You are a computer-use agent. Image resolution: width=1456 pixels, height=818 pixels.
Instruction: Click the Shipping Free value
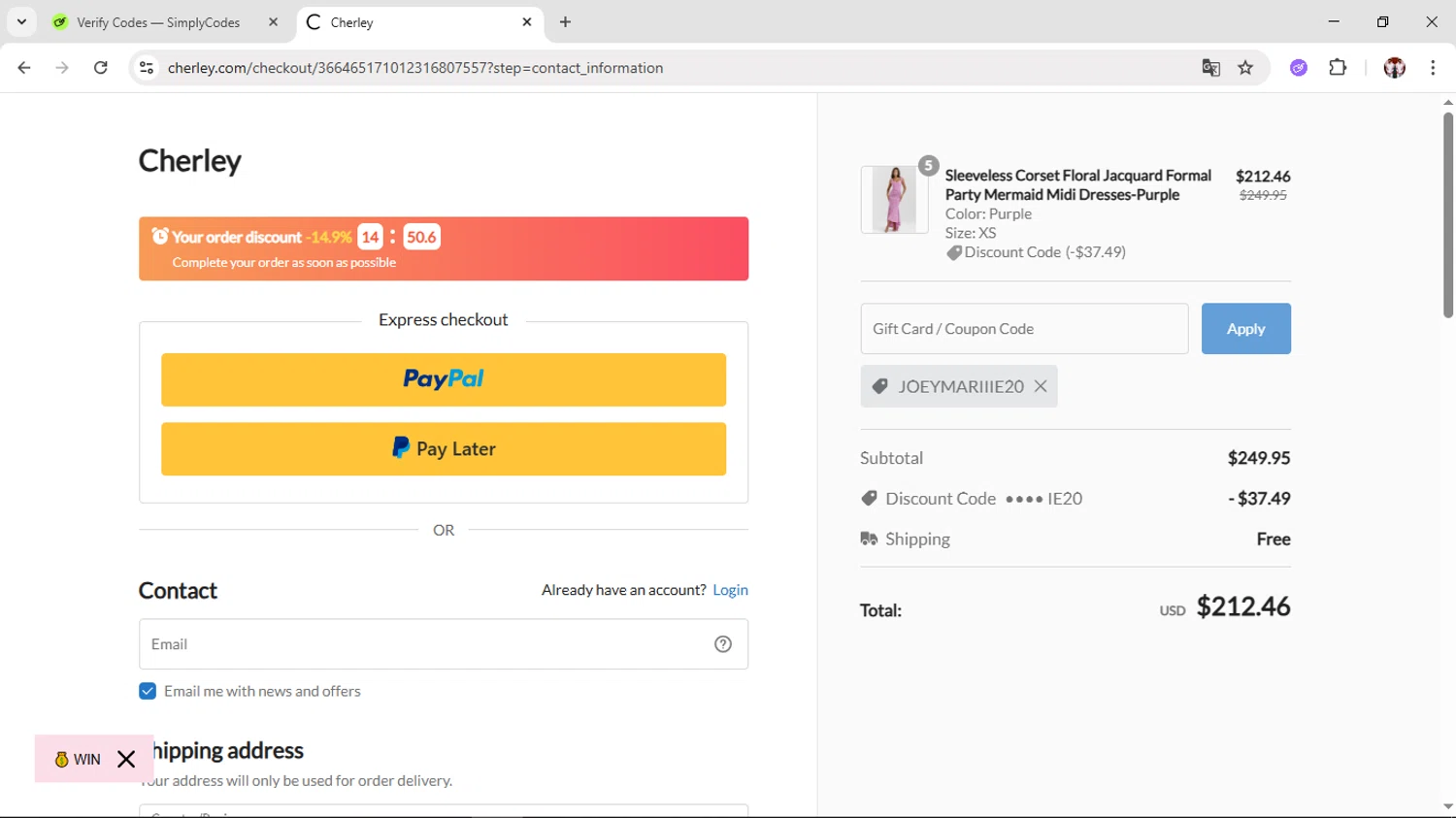pyautogui.click(x=1274, y=539)
